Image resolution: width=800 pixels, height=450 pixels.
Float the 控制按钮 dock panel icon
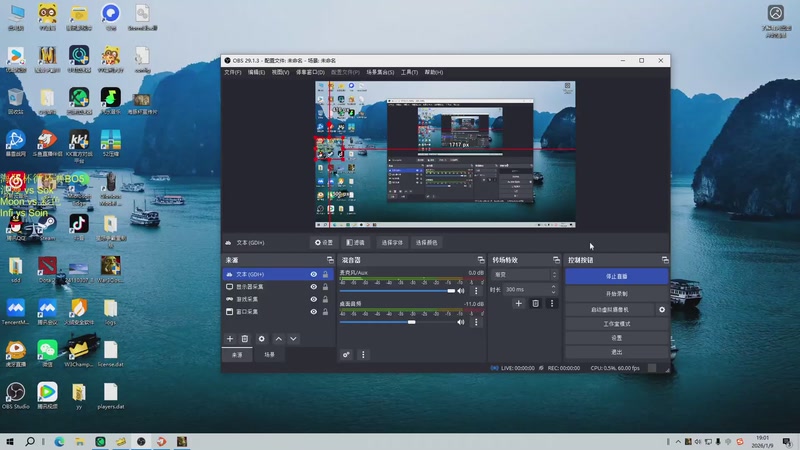point(665,260)
